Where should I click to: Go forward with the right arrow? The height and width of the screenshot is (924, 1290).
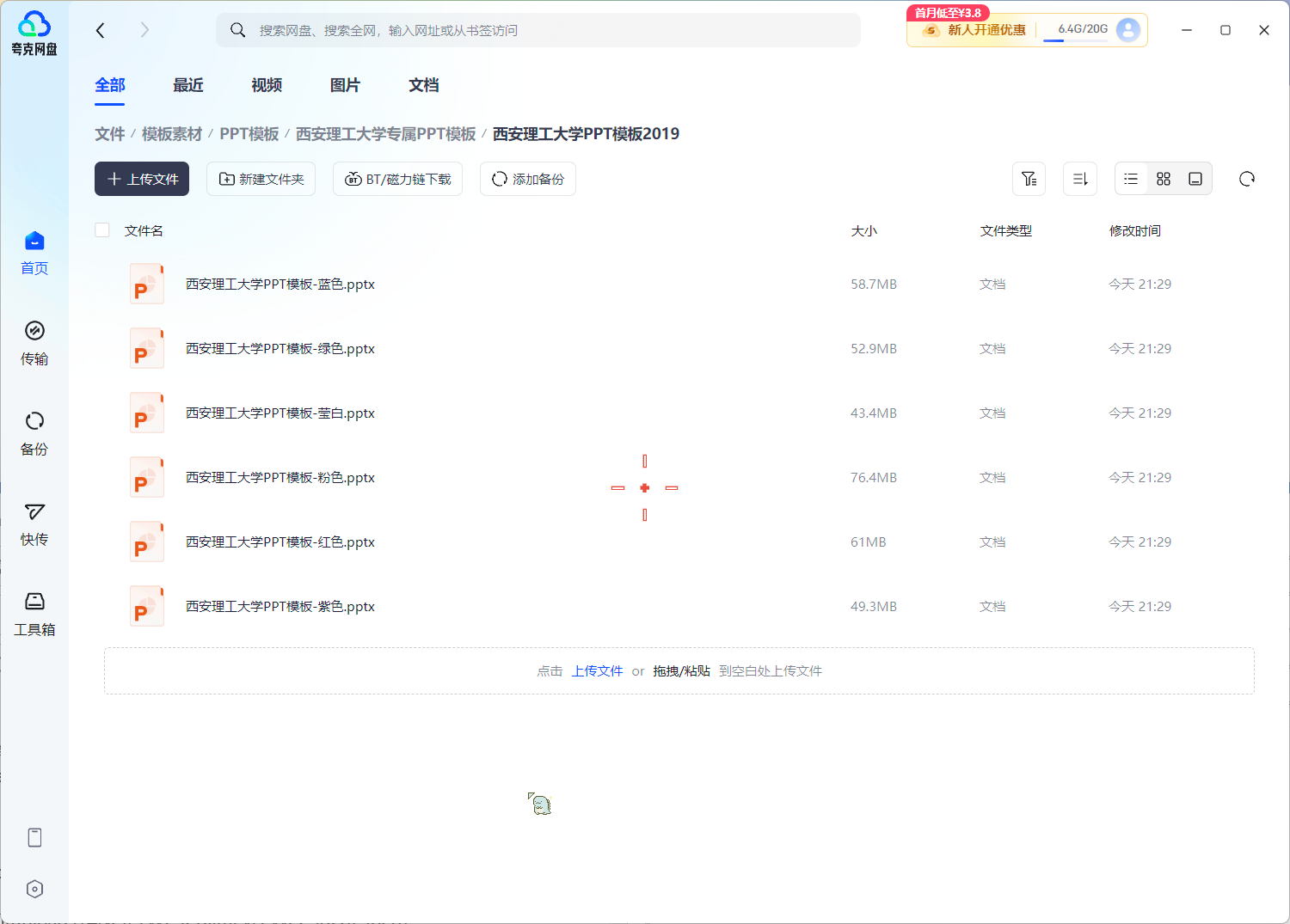144,30
